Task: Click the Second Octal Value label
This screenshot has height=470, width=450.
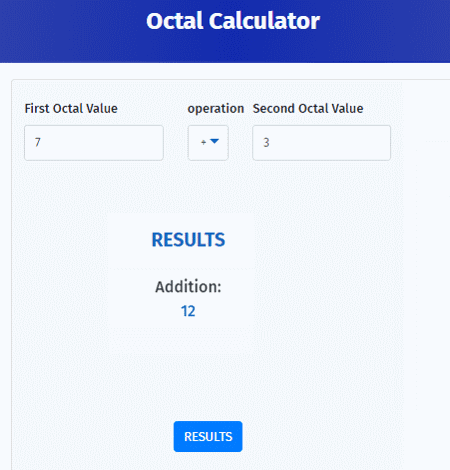Action: pos(308,109)
